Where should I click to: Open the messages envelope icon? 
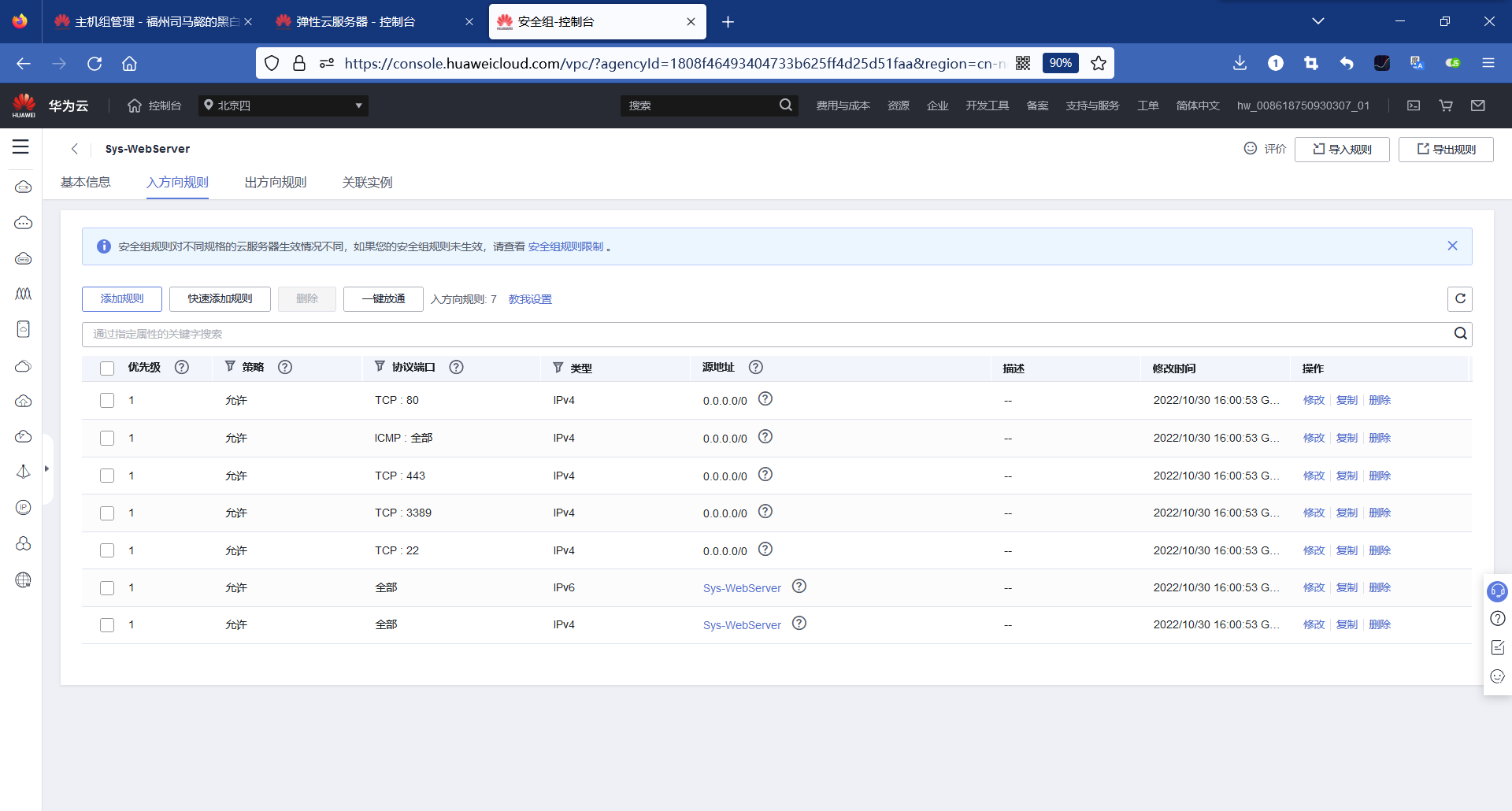click(x=1478, y=106)
